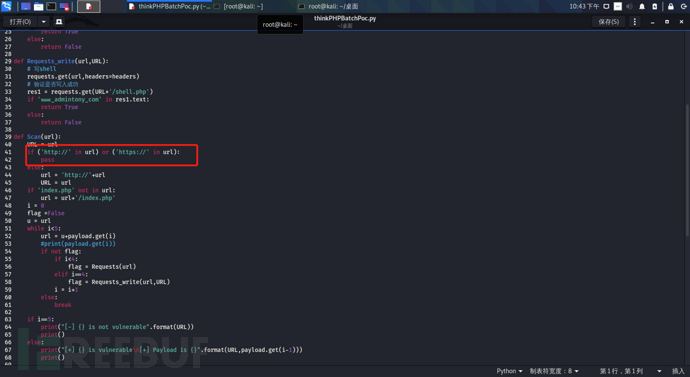Image resolution: width=690 pixels, height=377 pixels.
Task: Select the highlighted text editor taskbar button
Action: click(88, 7)
